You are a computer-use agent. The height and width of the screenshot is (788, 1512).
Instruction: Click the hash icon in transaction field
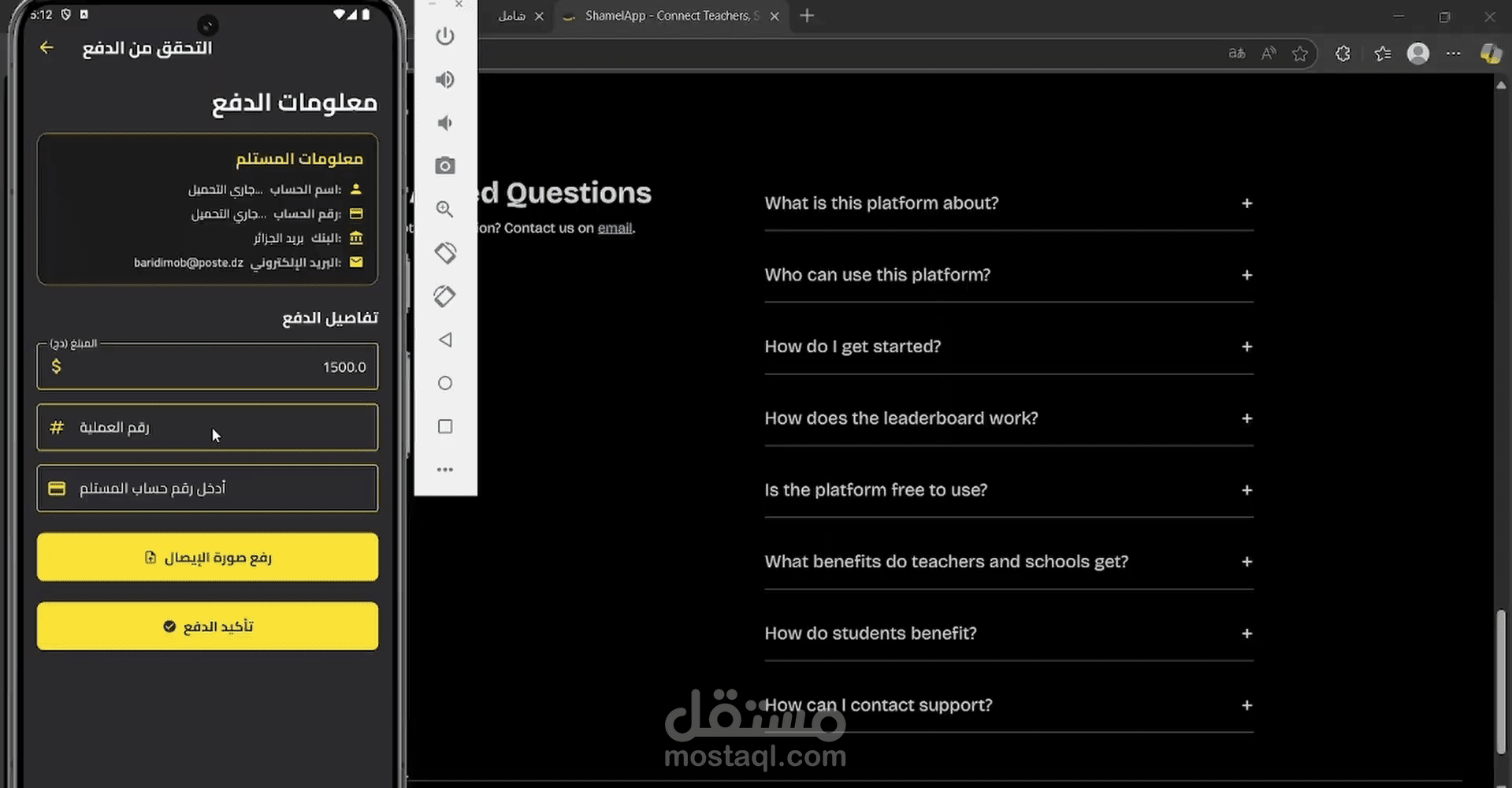click(57, 427)
